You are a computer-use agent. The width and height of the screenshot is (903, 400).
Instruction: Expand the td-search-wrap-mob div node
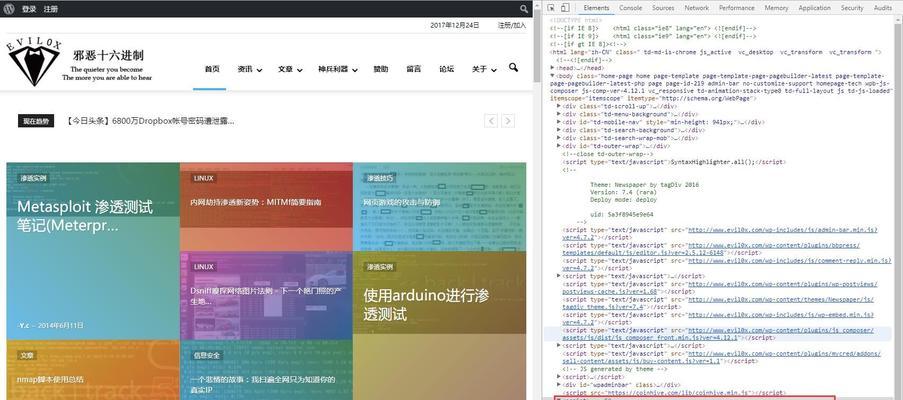click(559, 138)
